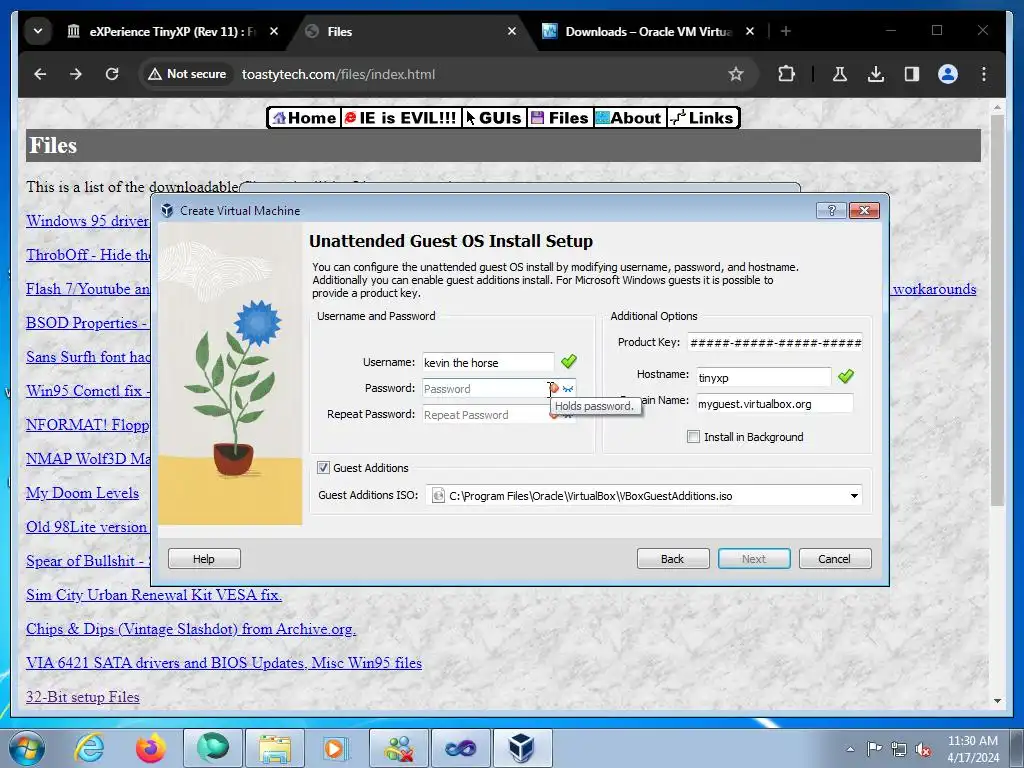Screen dimensions: 1024x768
Task: Launch Firefox from the taskbar
Action: tap(151, 748)
